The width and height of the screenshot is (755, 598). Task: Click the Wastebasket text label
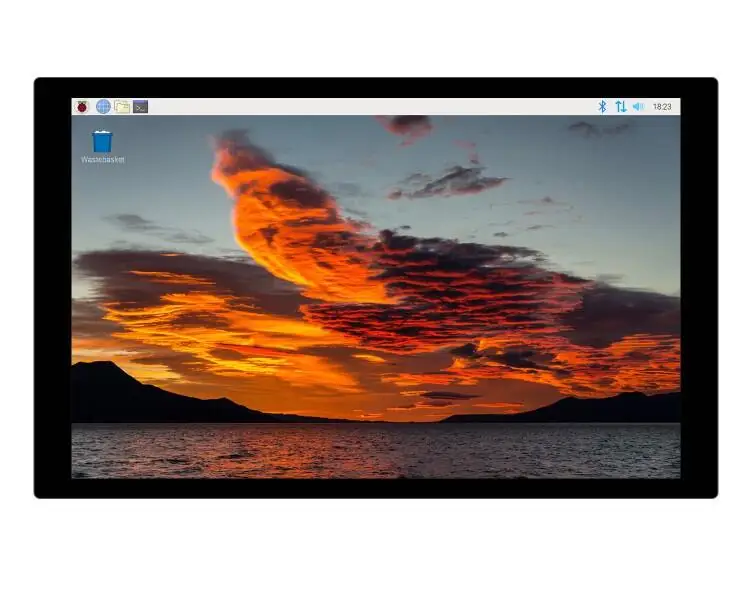point(102,160)
